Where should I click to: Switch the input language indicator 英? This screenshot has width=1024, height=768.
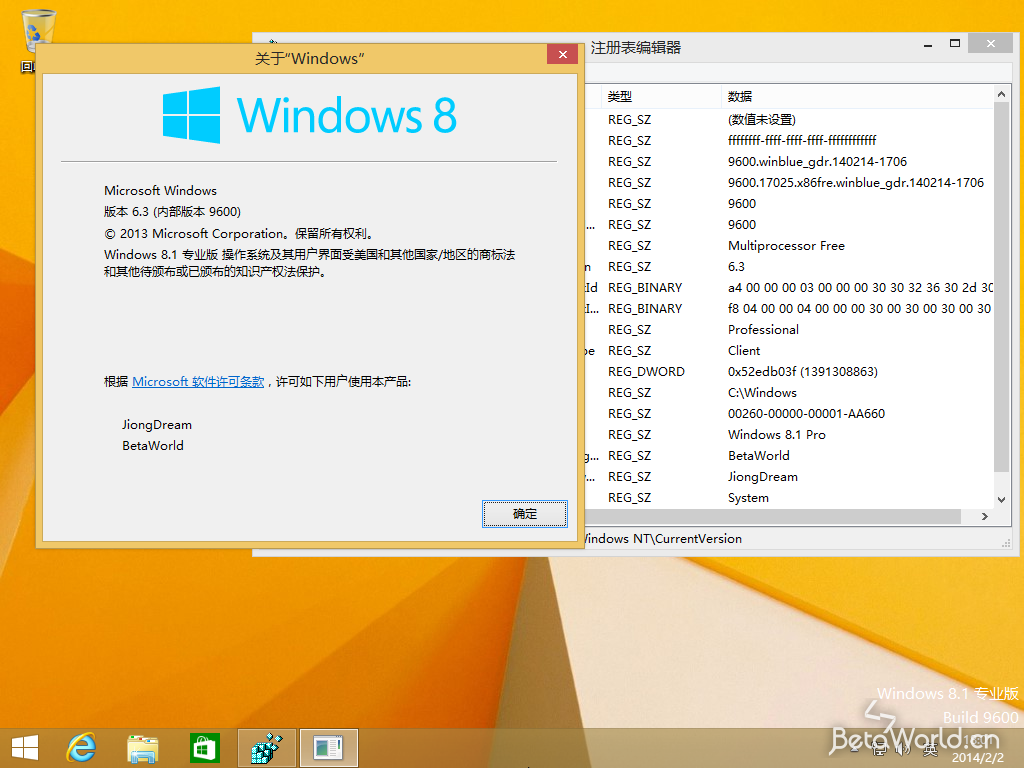(x=929, y=748)
